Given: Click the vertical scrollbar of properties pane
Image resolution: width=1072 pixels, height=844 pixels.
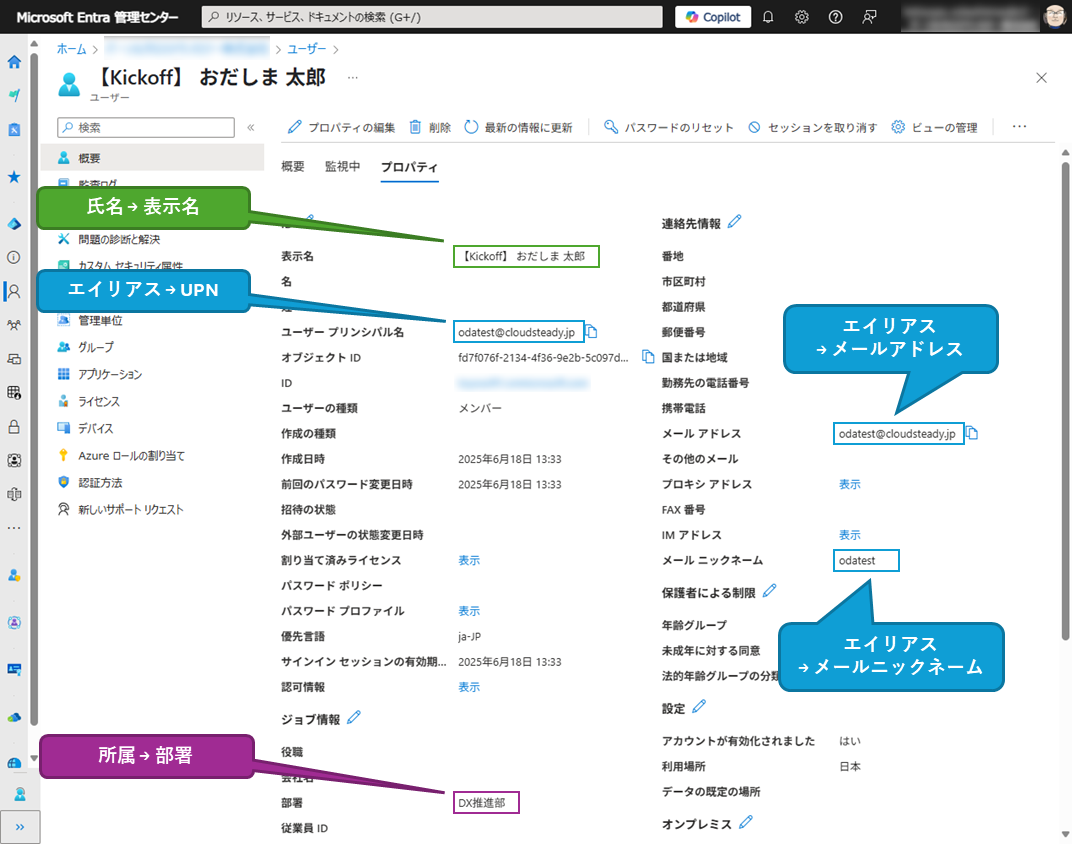Looking at the screenshot, I should click(1065, 400).
